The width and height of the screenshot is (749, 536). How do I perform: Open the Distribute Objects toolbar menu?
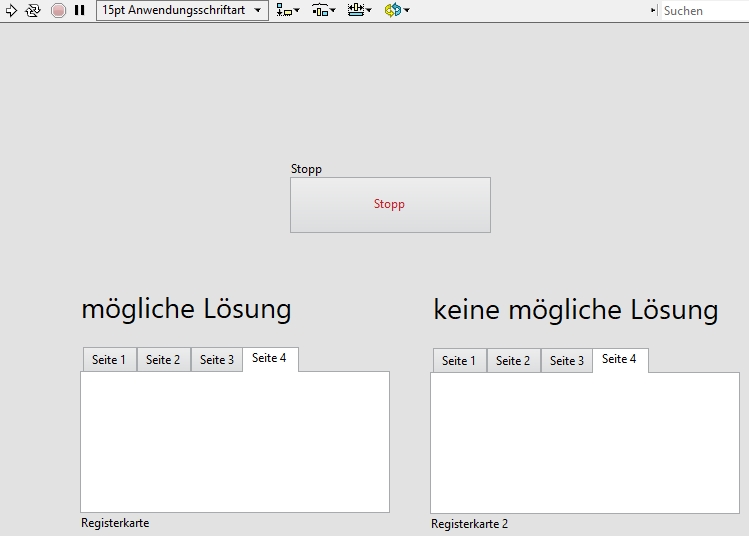click(x=323, y=10)
